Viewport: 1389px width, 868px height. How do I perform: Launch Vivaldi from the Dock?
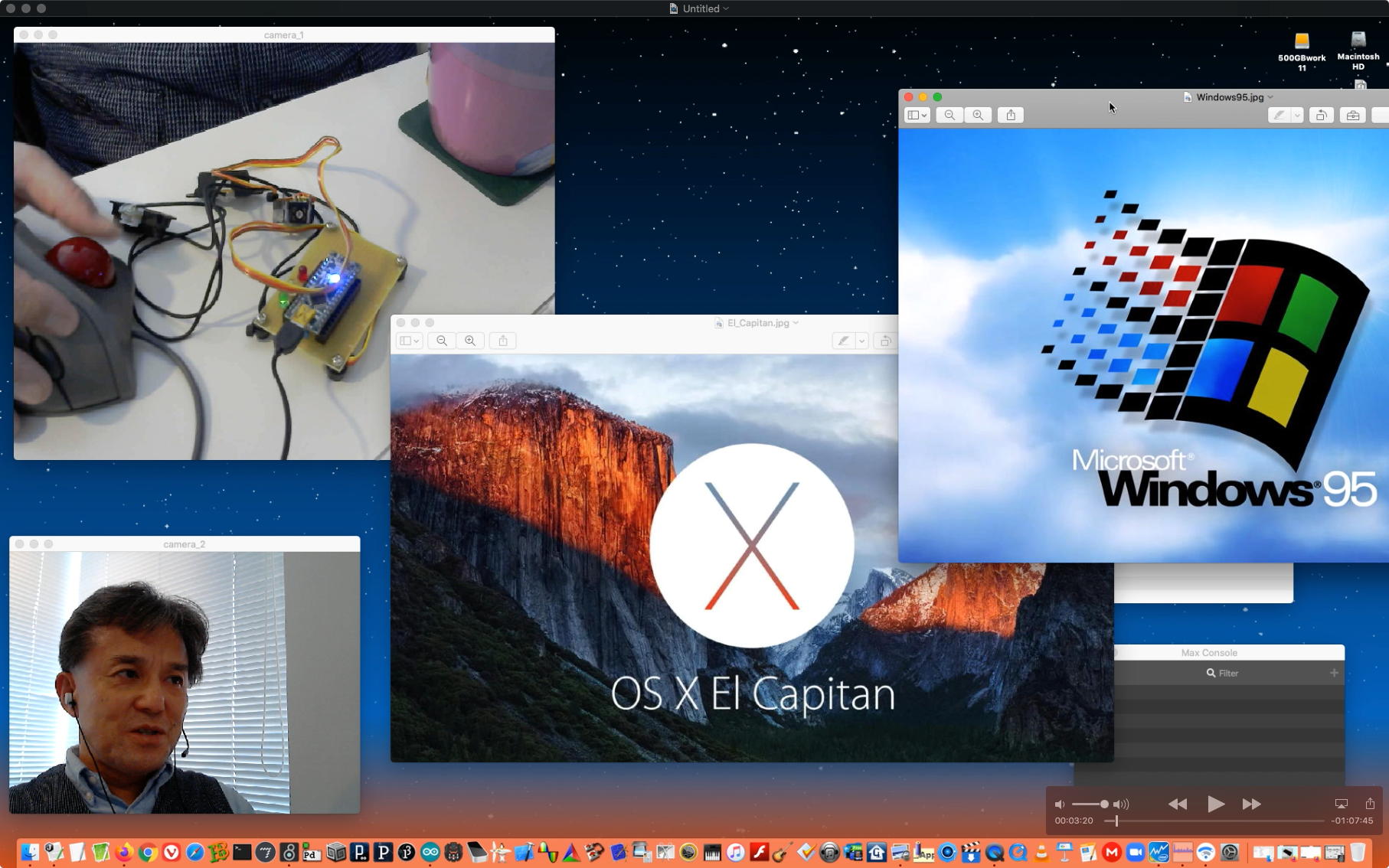[x=172, y=852]
